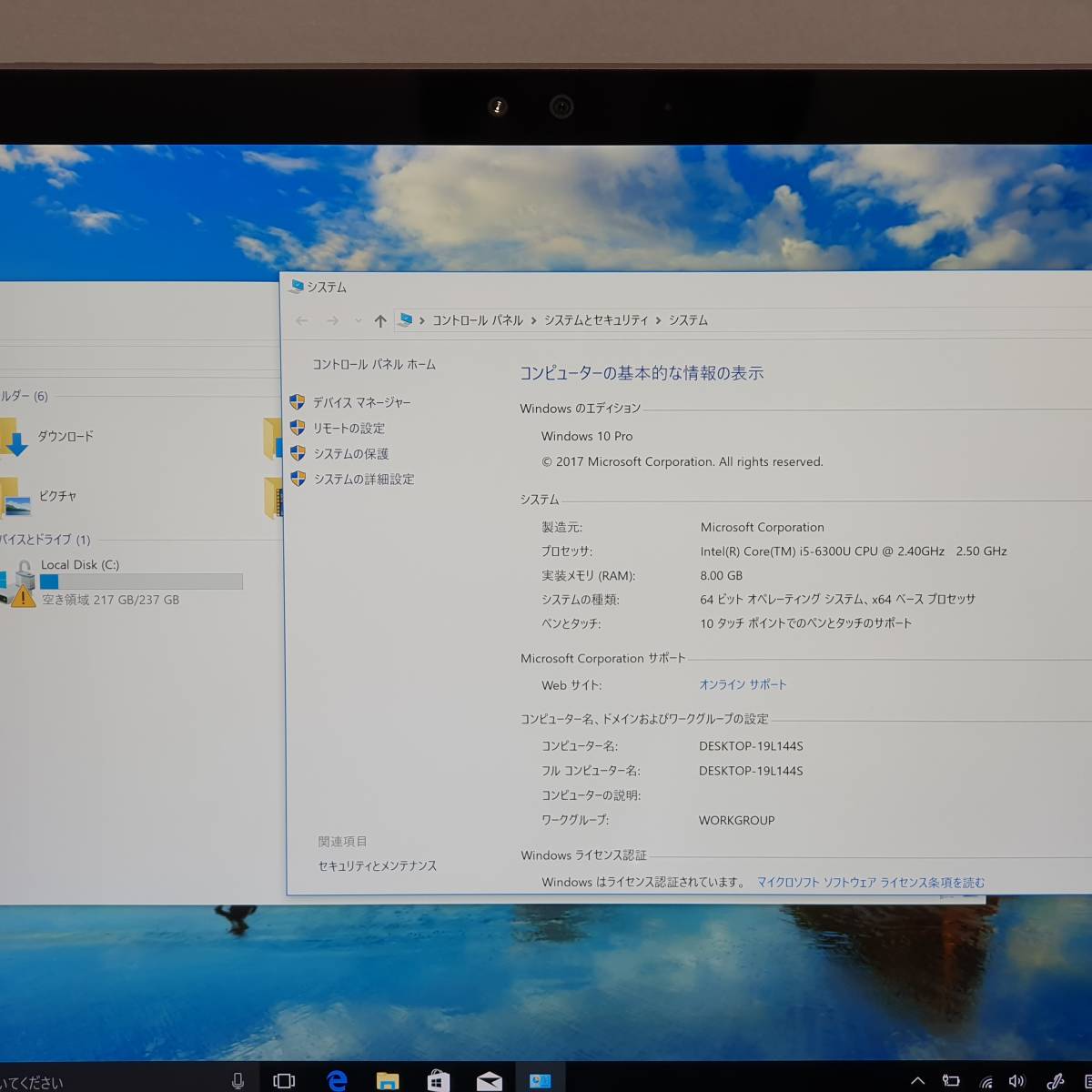Viewport: 1092px width, 1092px height.
Task: Launch Microsoft Edge from taskbar
Action: click(x=337, y=1080)
